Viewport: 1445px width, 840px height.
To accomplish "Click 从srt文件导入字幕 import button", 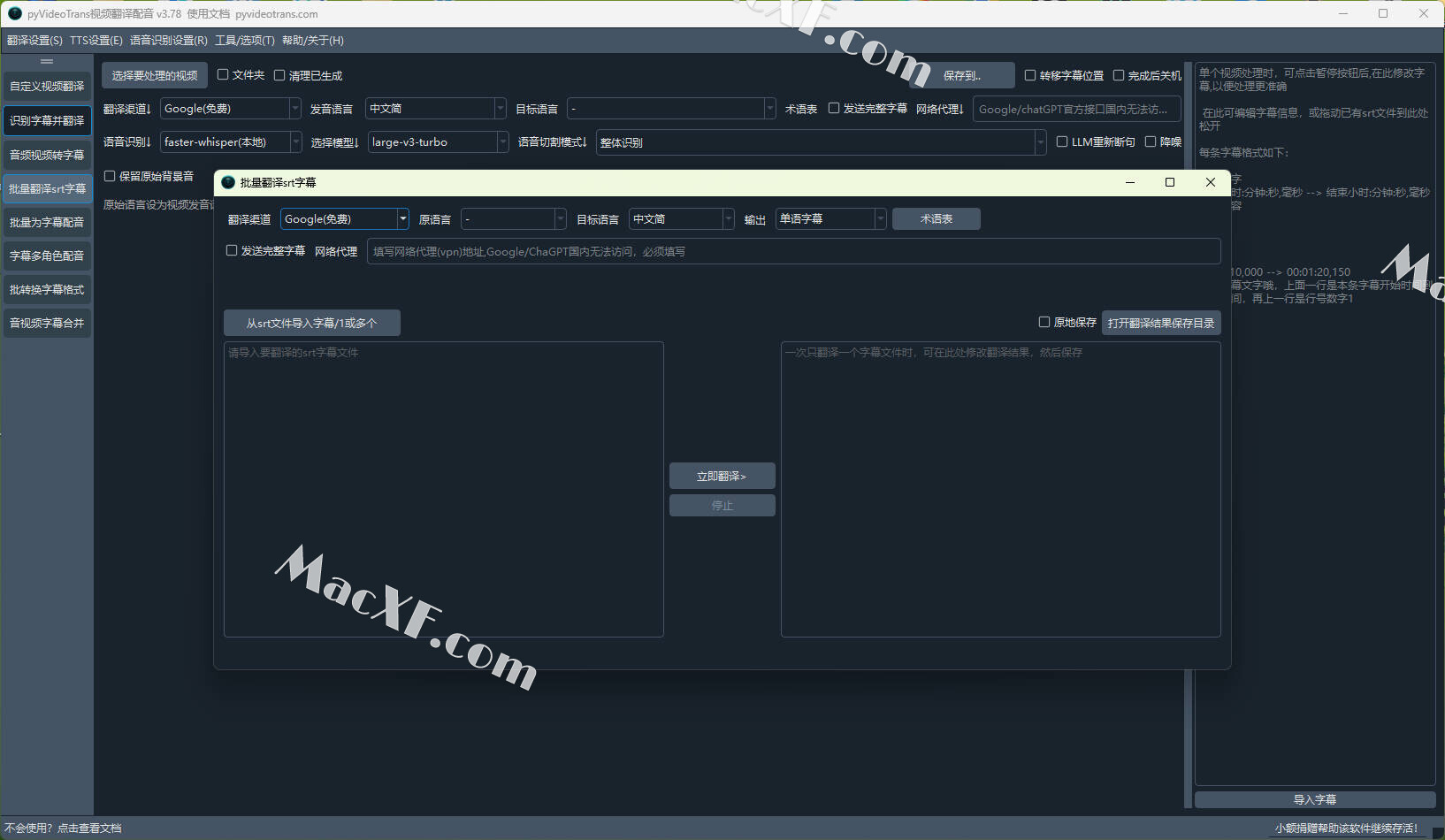I will (311, 324).
